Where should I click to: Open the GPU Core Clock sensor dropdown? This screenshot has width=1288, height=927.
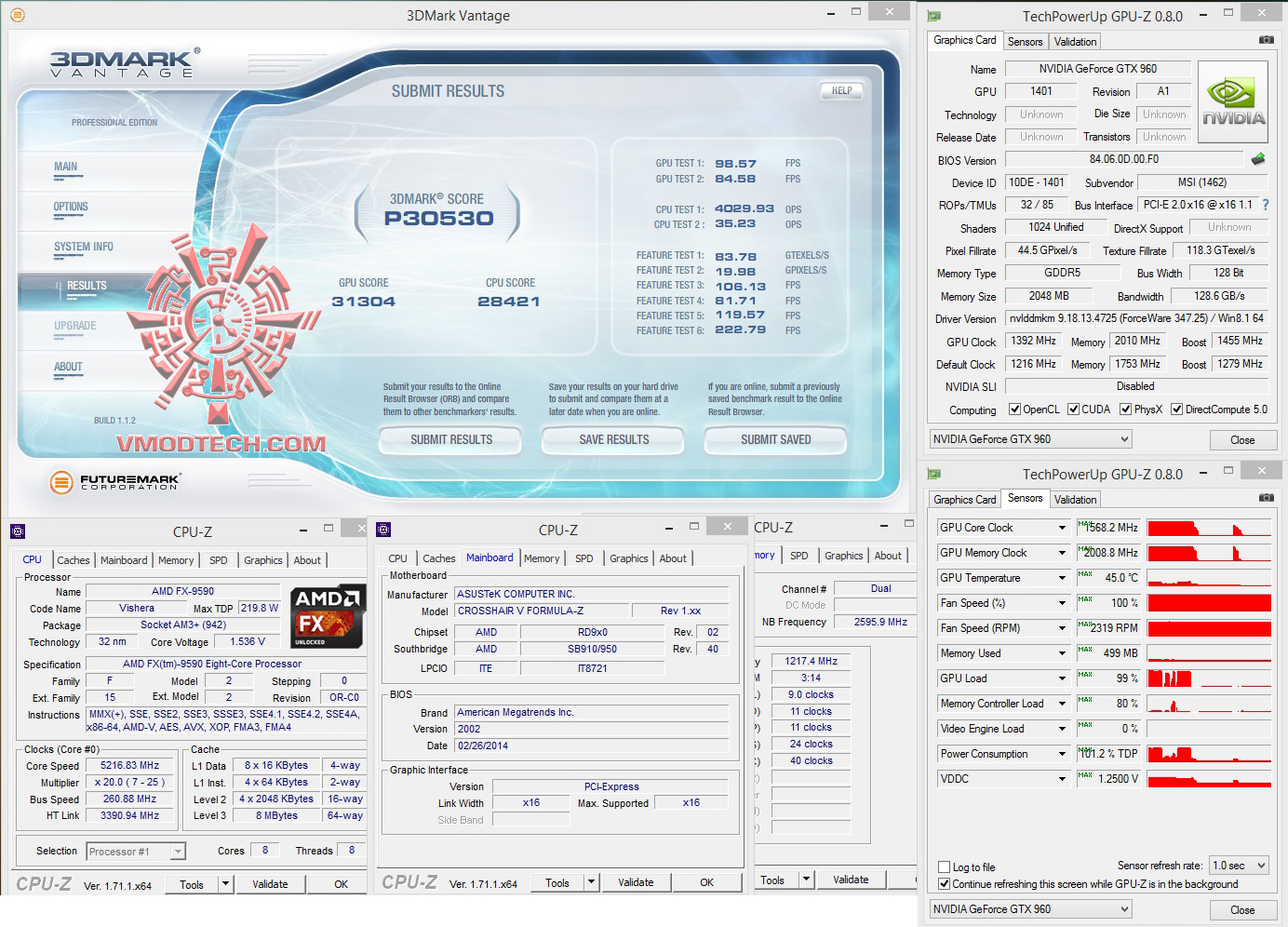[x=1062, y=528]
